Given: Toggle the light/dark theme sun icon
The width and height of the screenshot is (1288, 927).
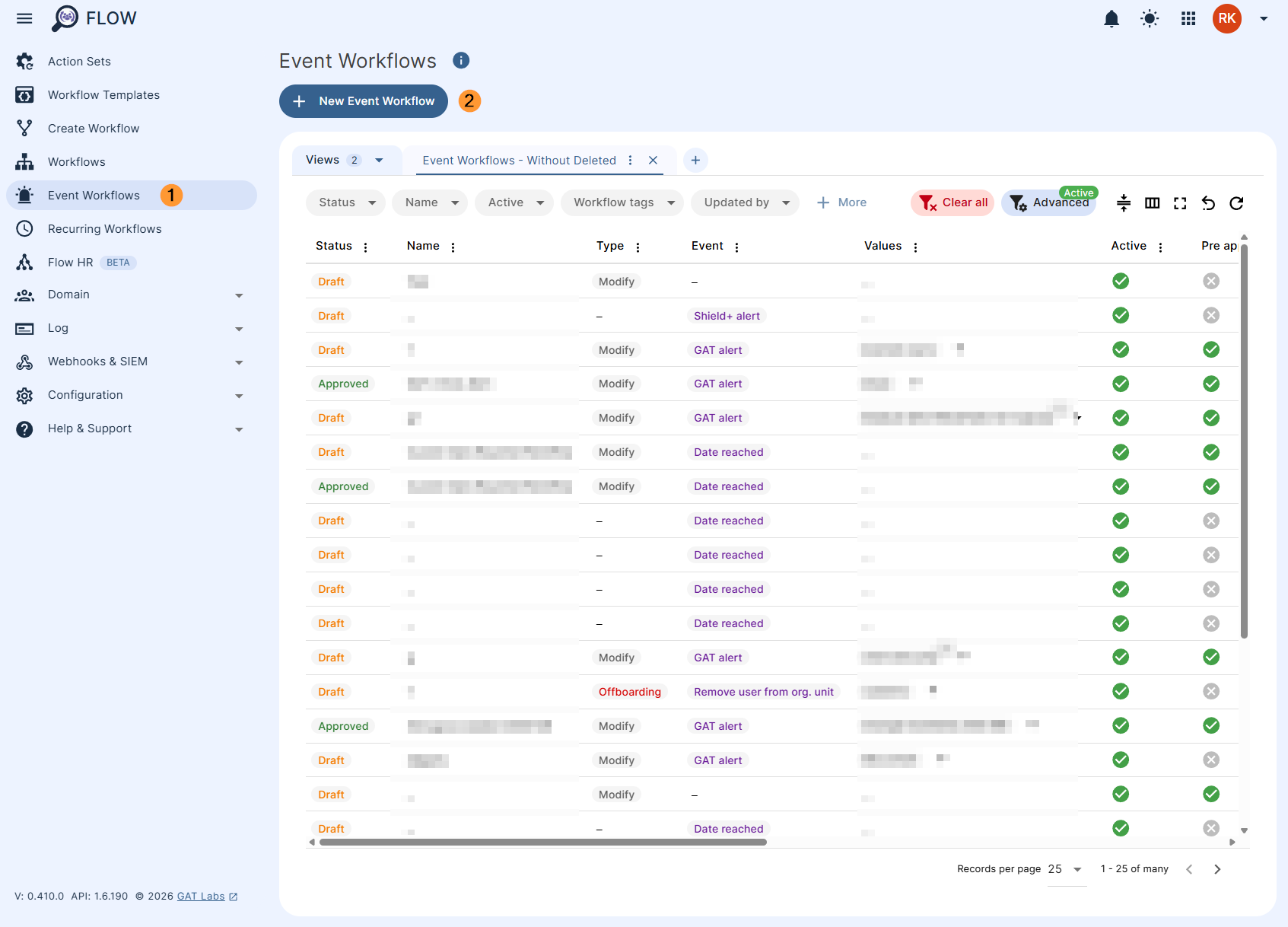Looking at the screenshot, I should pyautogui.click(x=1150, y=18).
